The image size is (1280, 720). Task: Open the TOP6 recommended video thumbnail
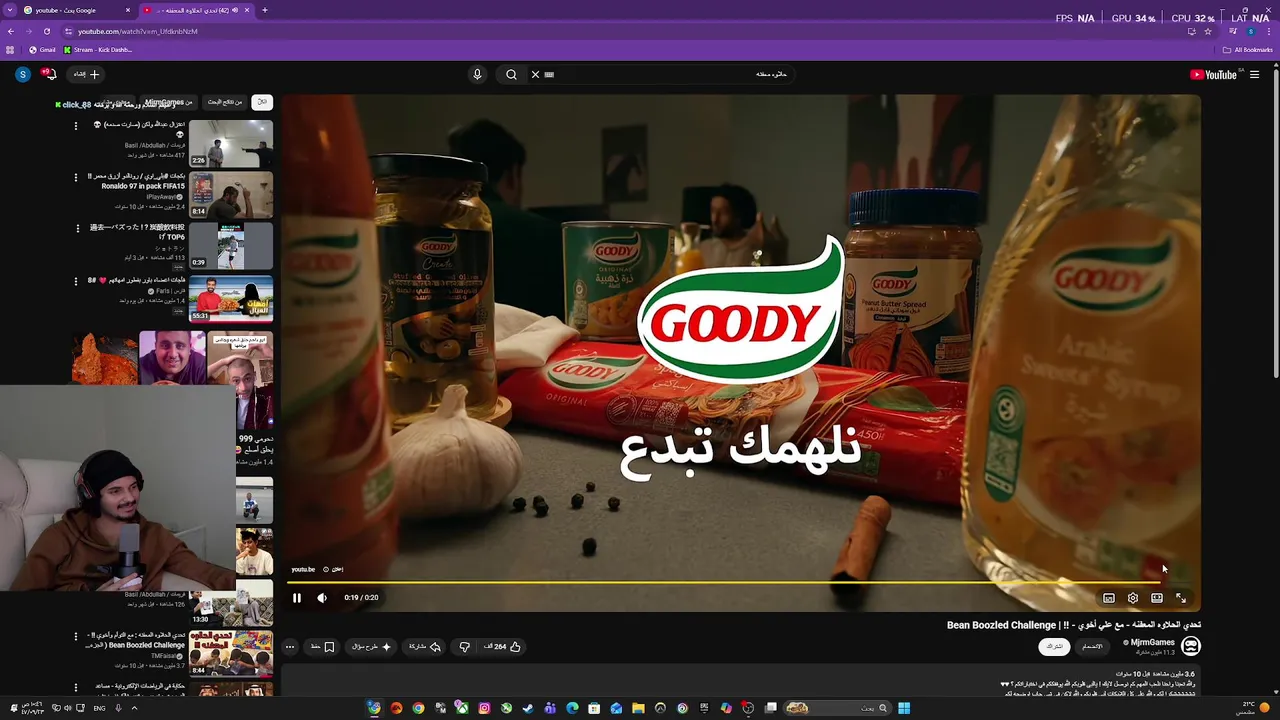click(231, 246)
